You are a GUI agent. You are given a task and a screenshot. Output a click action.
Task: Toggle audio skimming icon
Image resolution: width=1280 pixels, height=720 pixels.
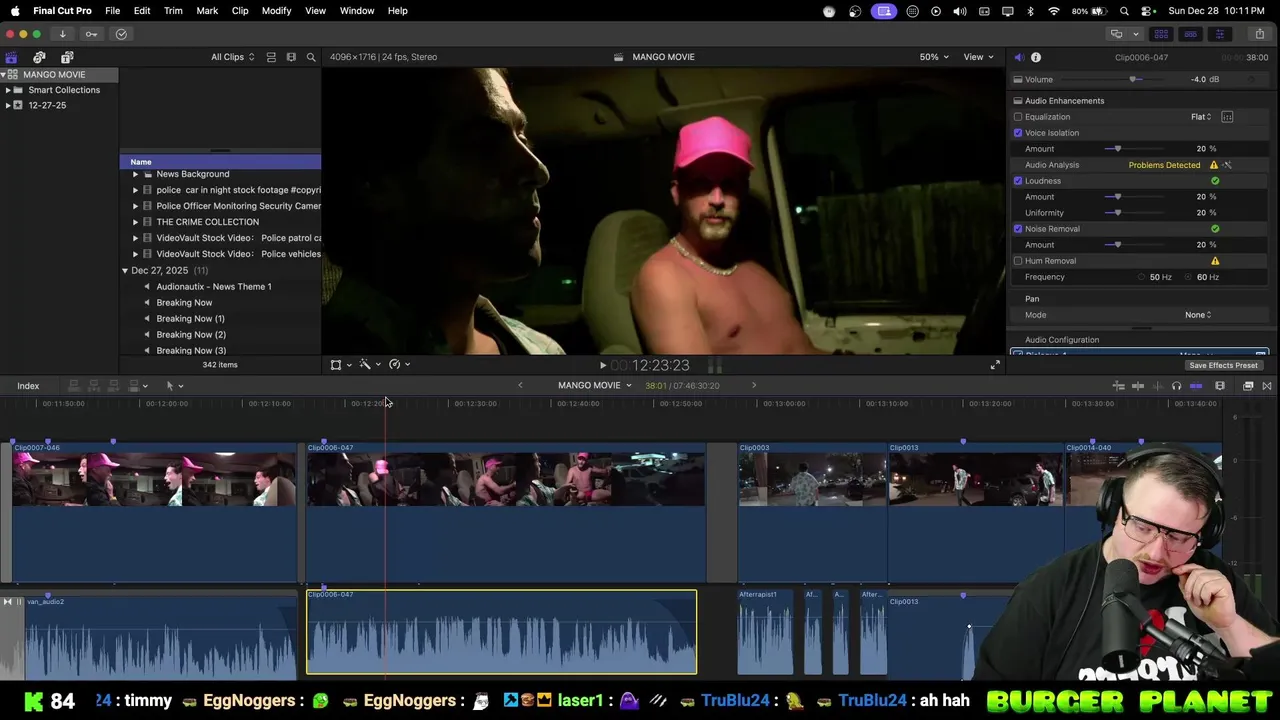[x=1157, y=386]
